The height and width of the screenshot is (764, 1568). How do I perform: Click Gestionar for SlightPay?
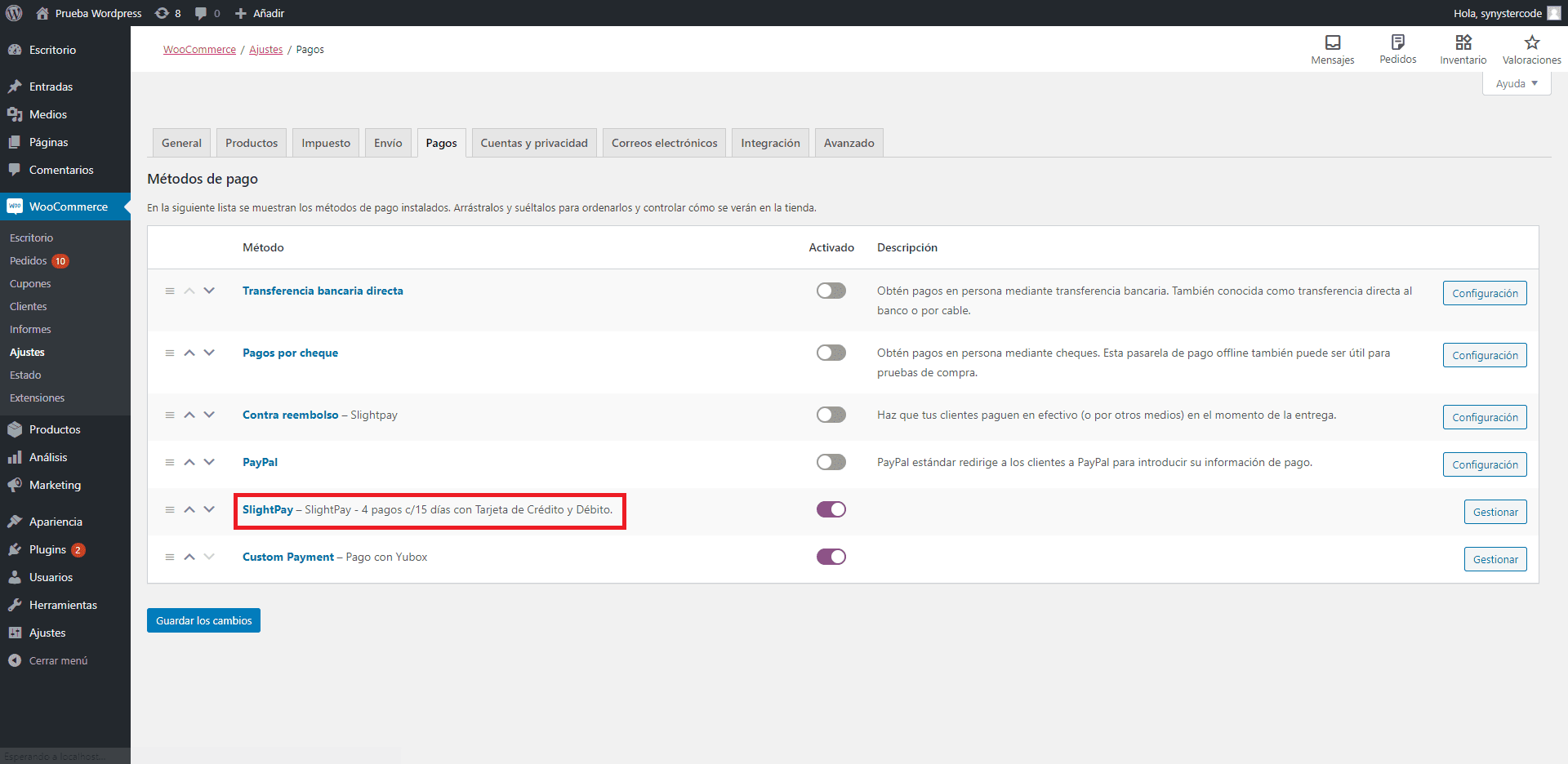point(1495,512)
